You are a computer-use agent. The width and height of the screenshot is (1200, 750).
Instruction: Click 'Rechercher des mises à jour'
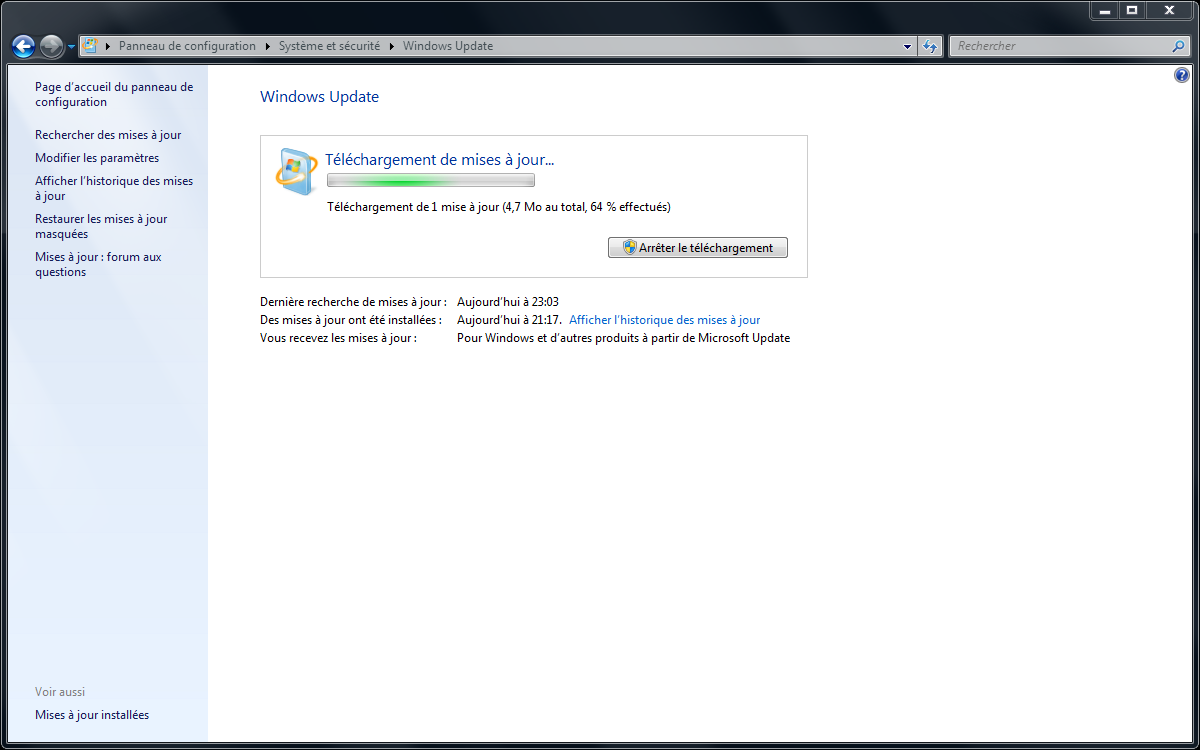(x=108, y=135)
